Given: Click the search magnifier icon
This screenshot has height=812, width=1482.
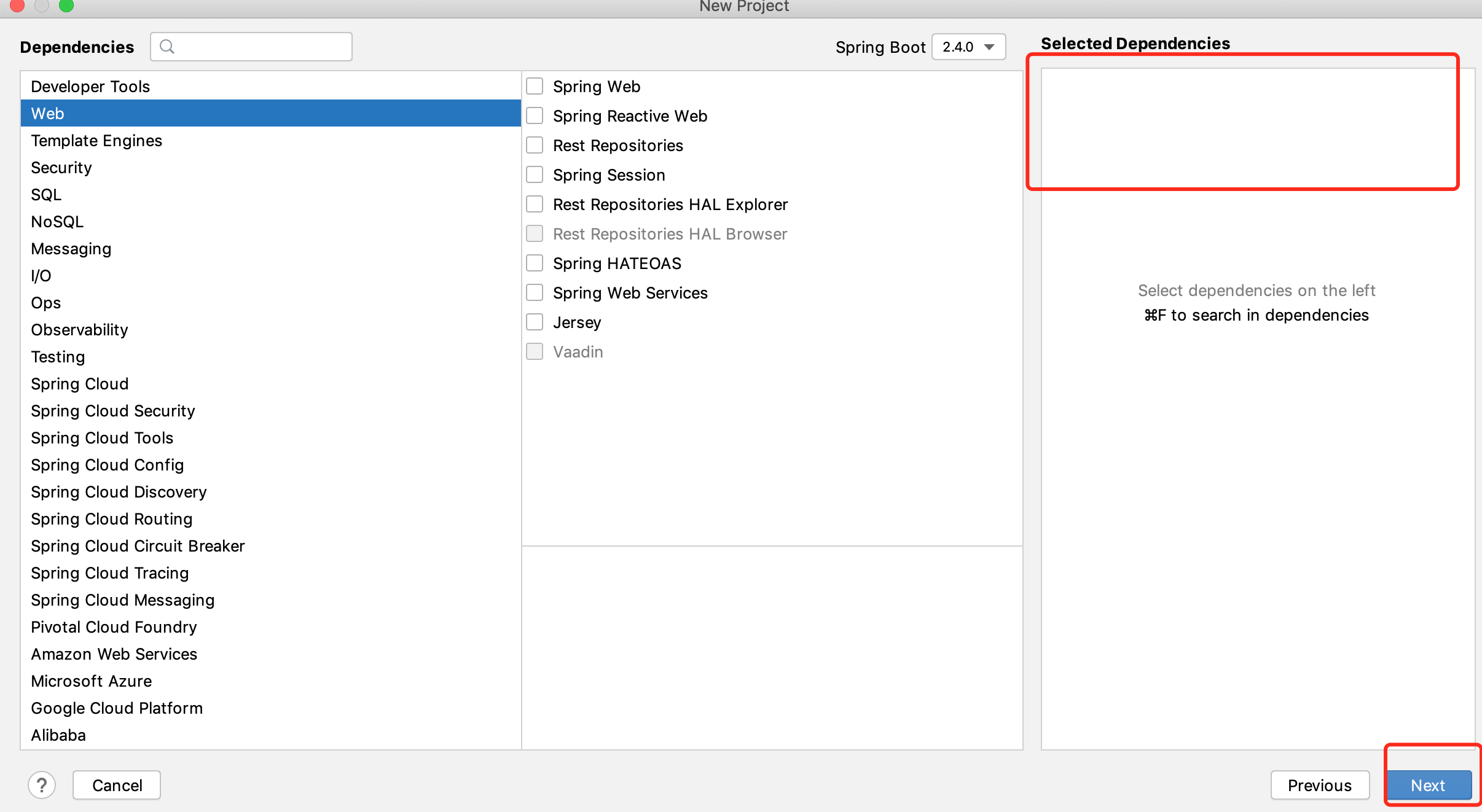Looking at the screenshot, I should coord(167,47).
